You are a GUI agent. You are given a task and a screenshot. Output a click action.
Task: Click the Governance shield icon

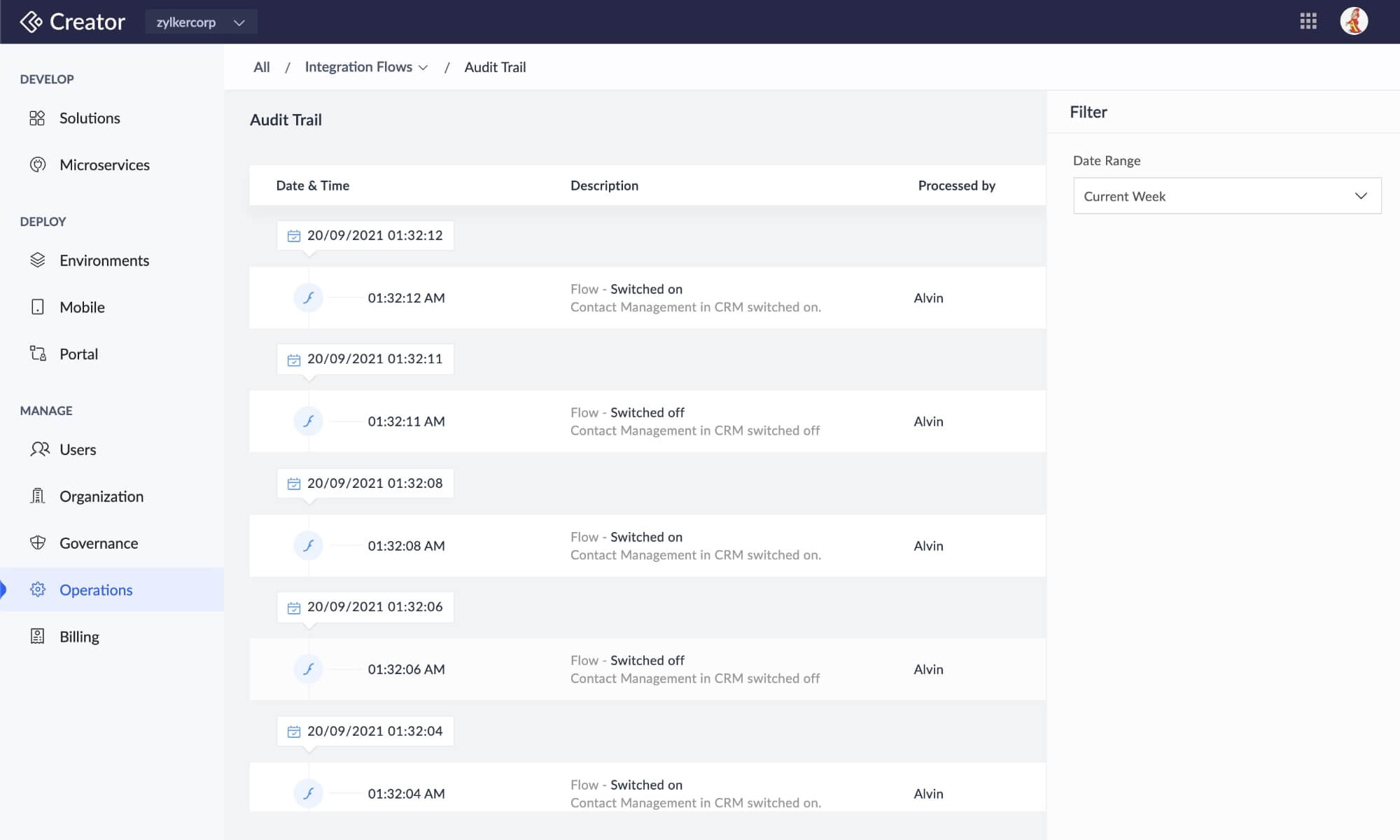(37, 542)
